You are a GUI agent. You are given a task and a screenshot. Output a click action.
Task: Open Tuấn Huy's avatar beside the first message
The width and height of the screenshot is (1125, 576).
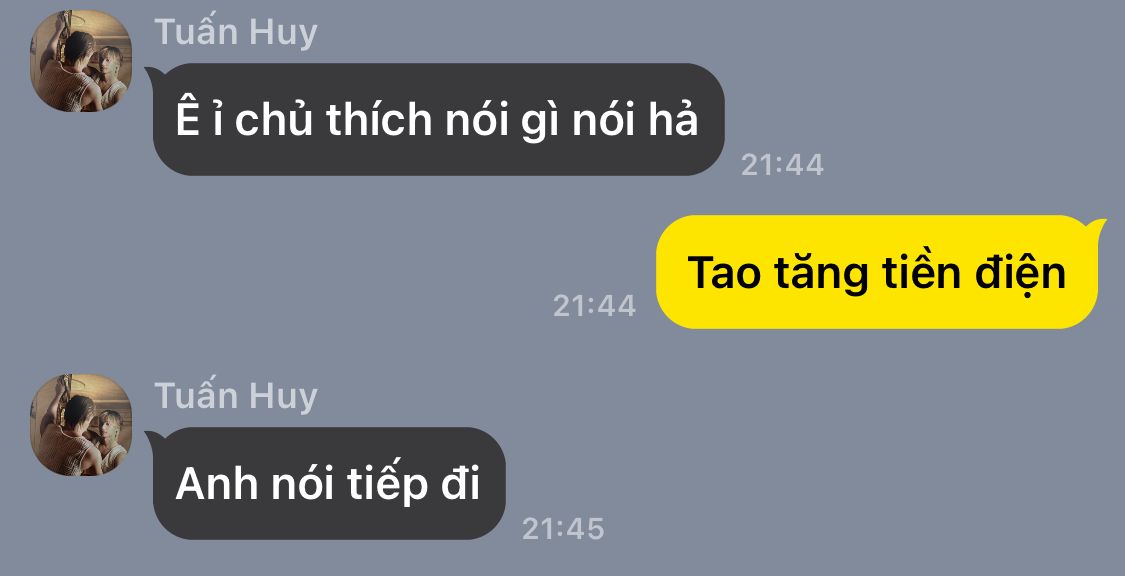pyautogui.click(x=81, y=61)
